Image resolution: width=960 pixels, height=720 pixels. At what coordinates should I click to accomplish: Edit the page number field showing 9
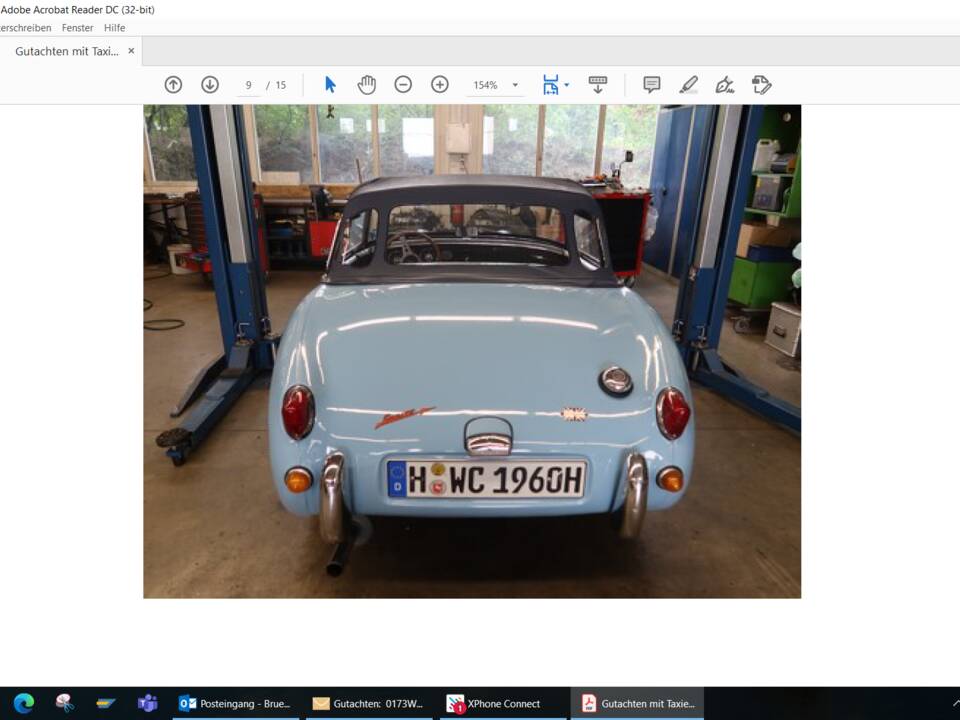pos(248,84)
